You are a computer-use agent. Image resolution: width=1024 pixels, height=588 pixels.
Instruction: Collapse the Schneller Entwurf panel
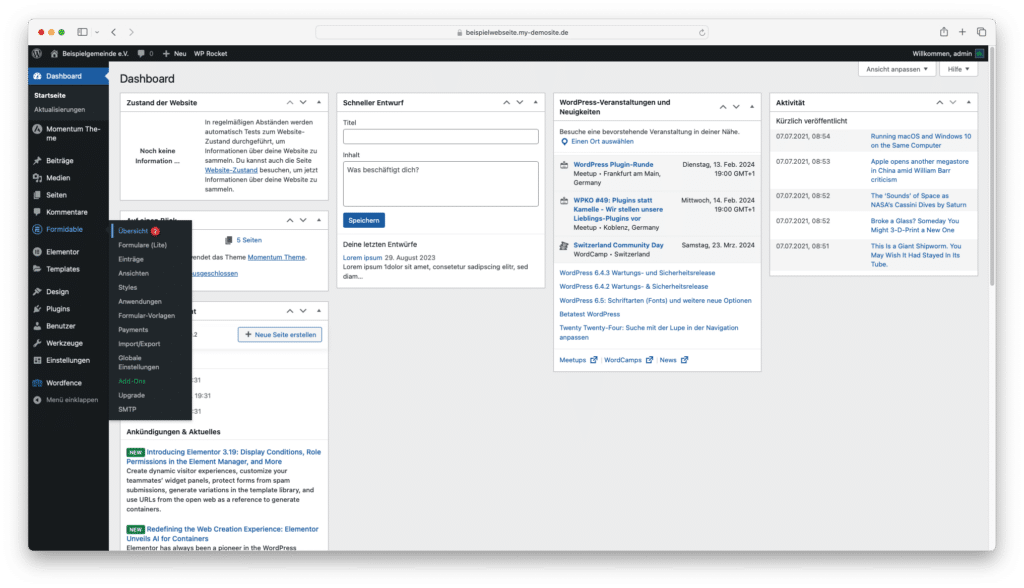(x=536, y=103)
